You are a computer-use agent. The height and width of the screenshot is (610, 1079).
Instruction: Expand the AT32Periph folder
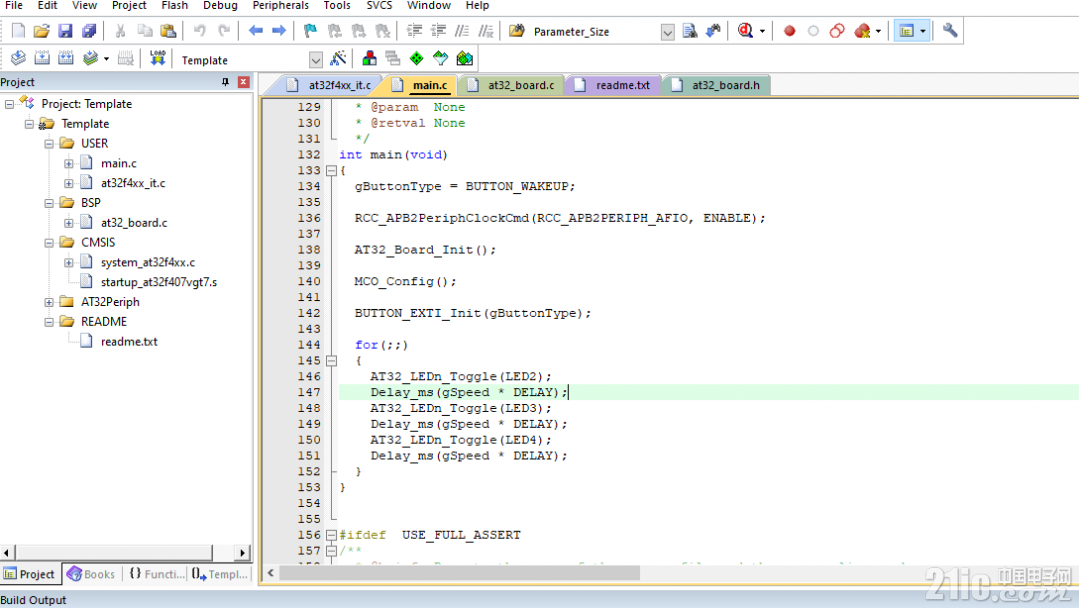[x=49, y=302]
